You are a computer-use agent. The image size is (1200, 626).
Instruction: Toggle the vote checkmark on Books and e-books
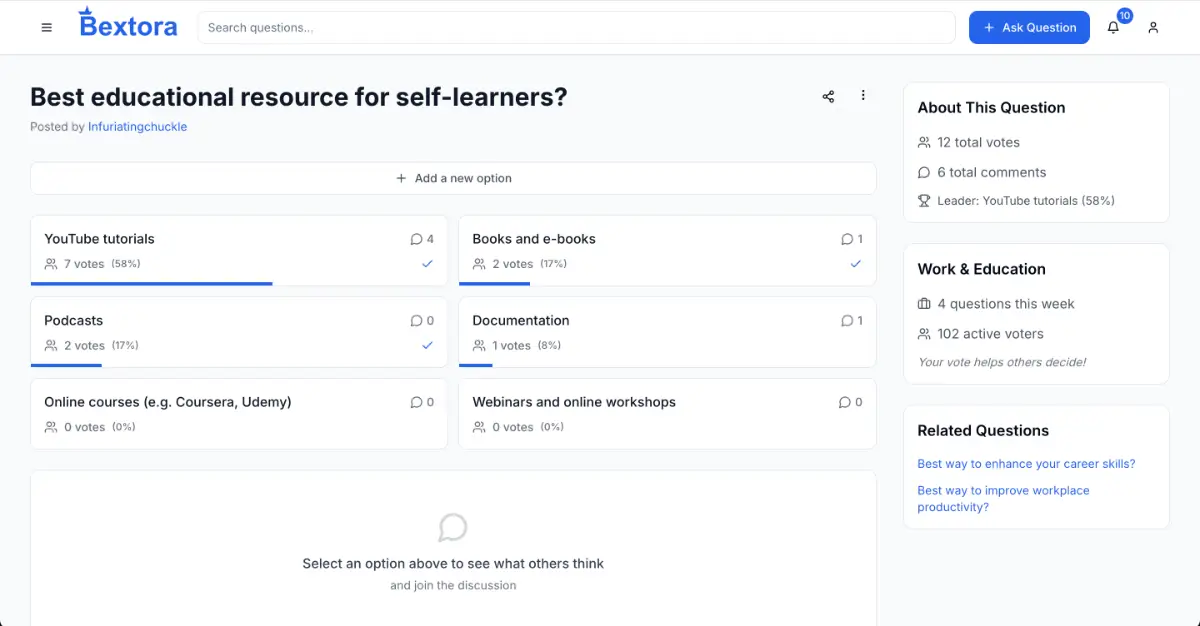[x=855, y=264]
